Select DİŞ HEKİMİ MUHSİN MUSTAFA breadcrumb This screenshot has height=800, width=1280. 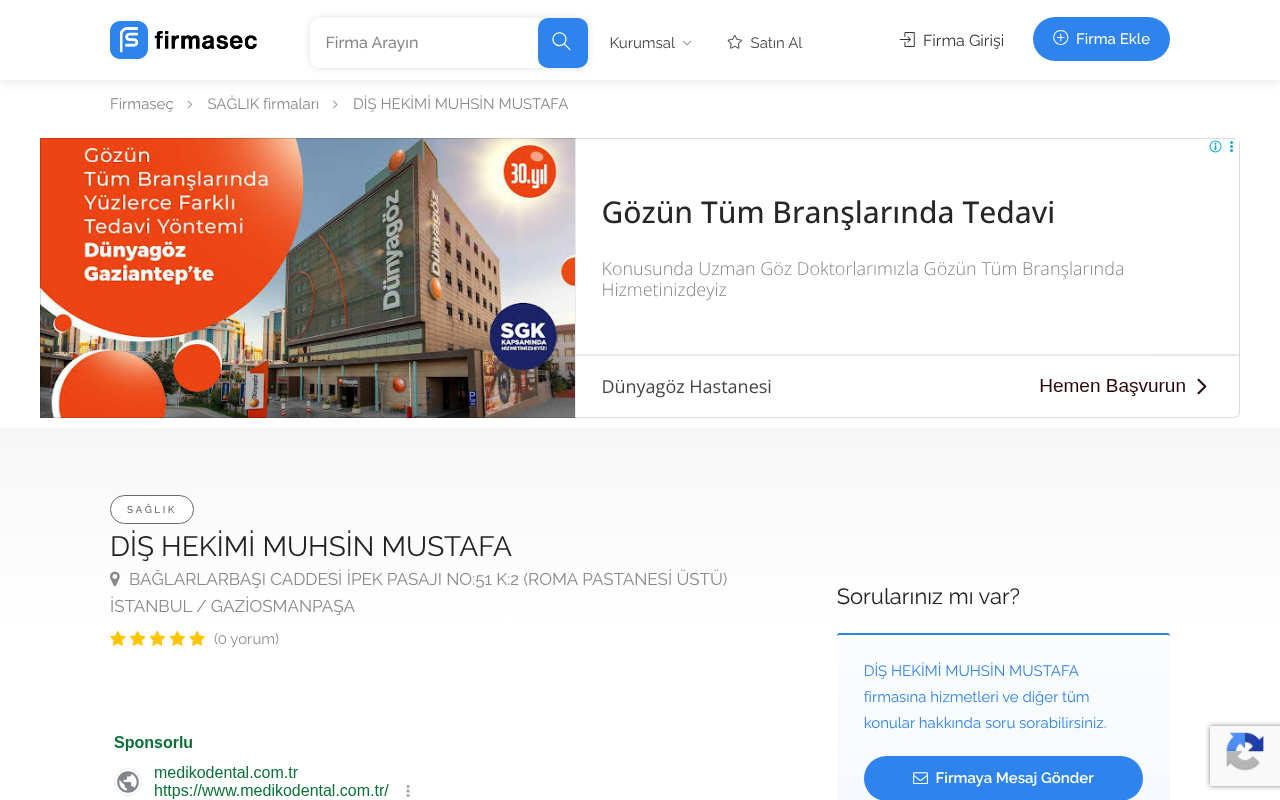coord(460,104)
